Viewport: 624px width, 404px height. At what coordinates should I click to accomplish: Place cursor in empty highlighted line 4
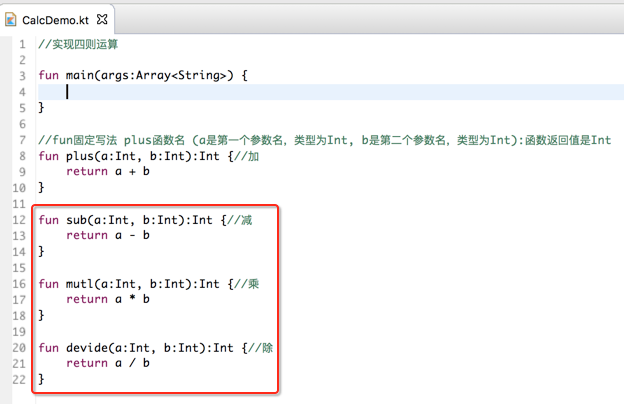331,92
